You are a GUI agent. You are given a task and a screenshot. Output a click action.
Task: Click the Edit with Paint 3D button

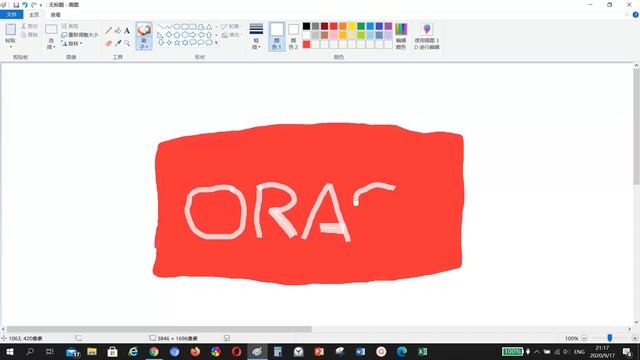(x=427, y=36)
